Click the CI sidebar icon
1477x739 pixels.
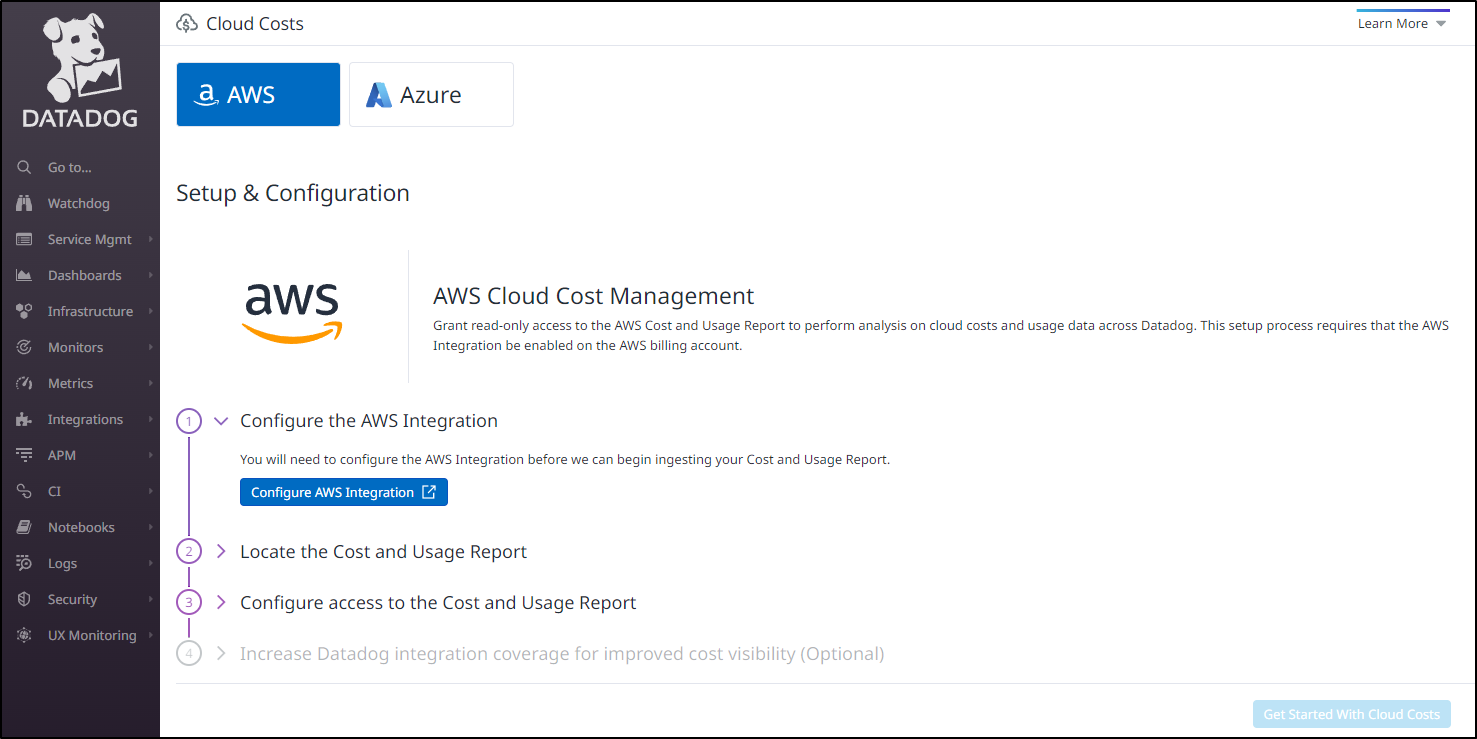[x=25, y=491]
